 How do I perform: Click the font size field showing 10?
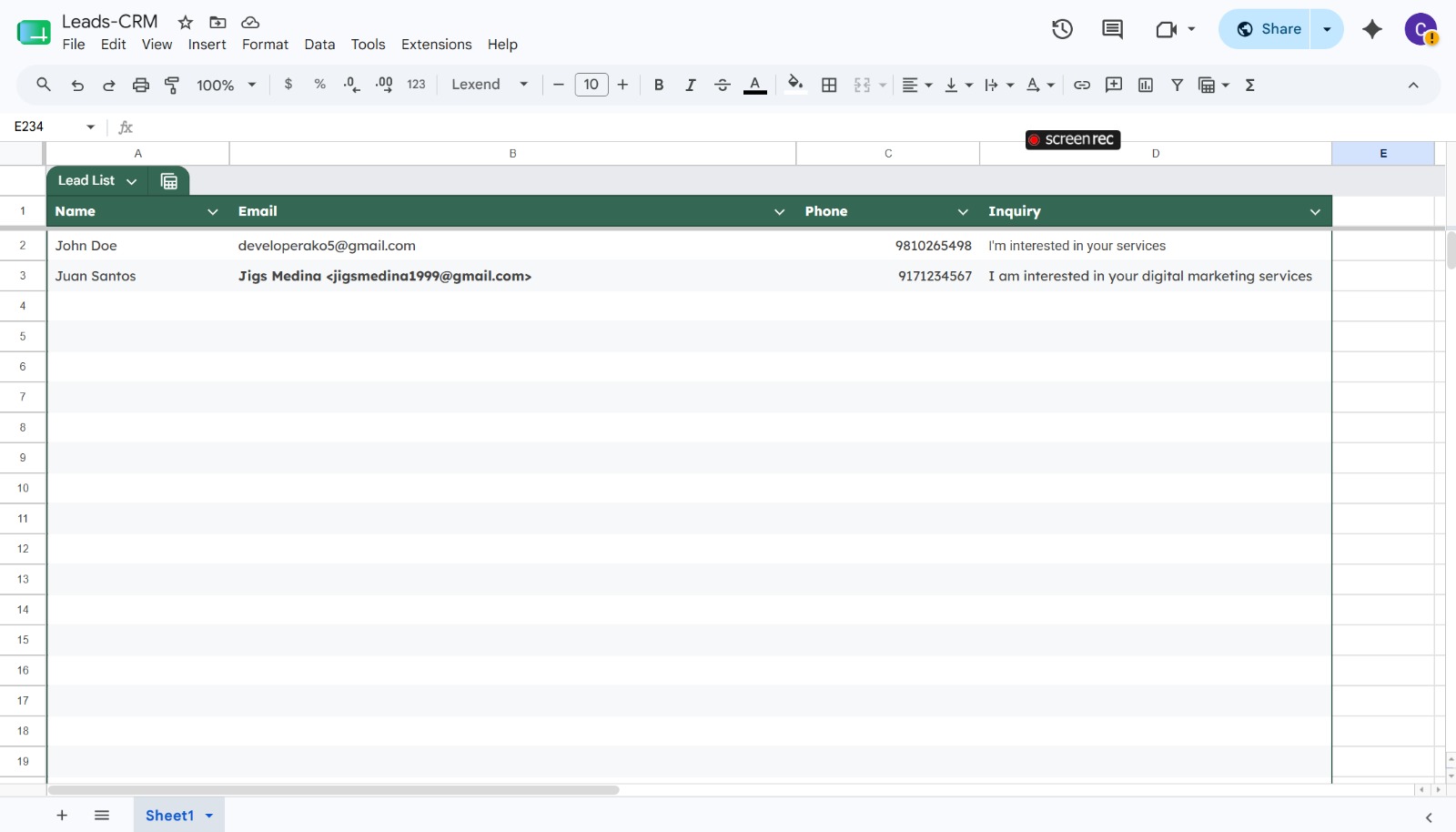591,85
